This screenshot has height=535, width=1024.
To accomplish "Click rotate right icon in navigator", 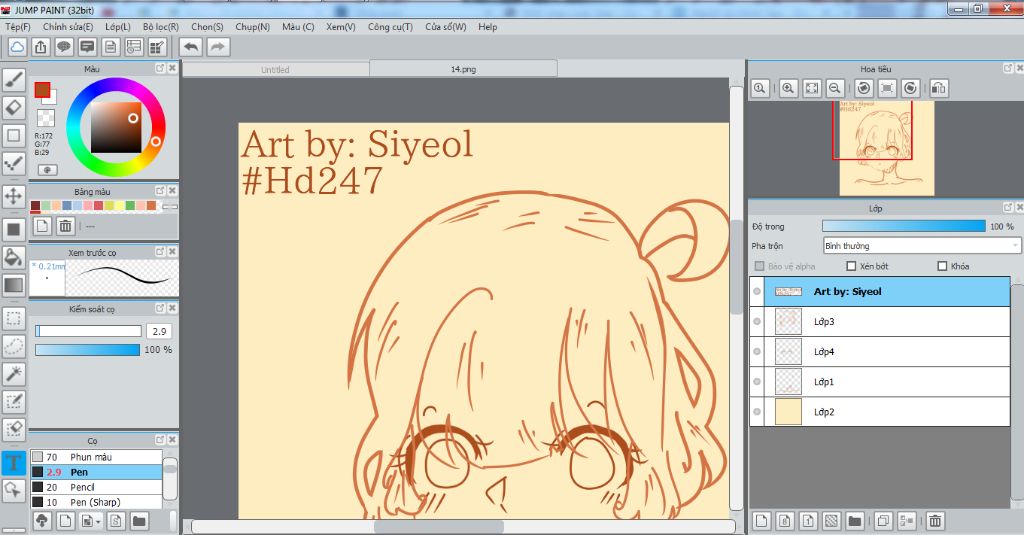I will (x=910, y=88).
